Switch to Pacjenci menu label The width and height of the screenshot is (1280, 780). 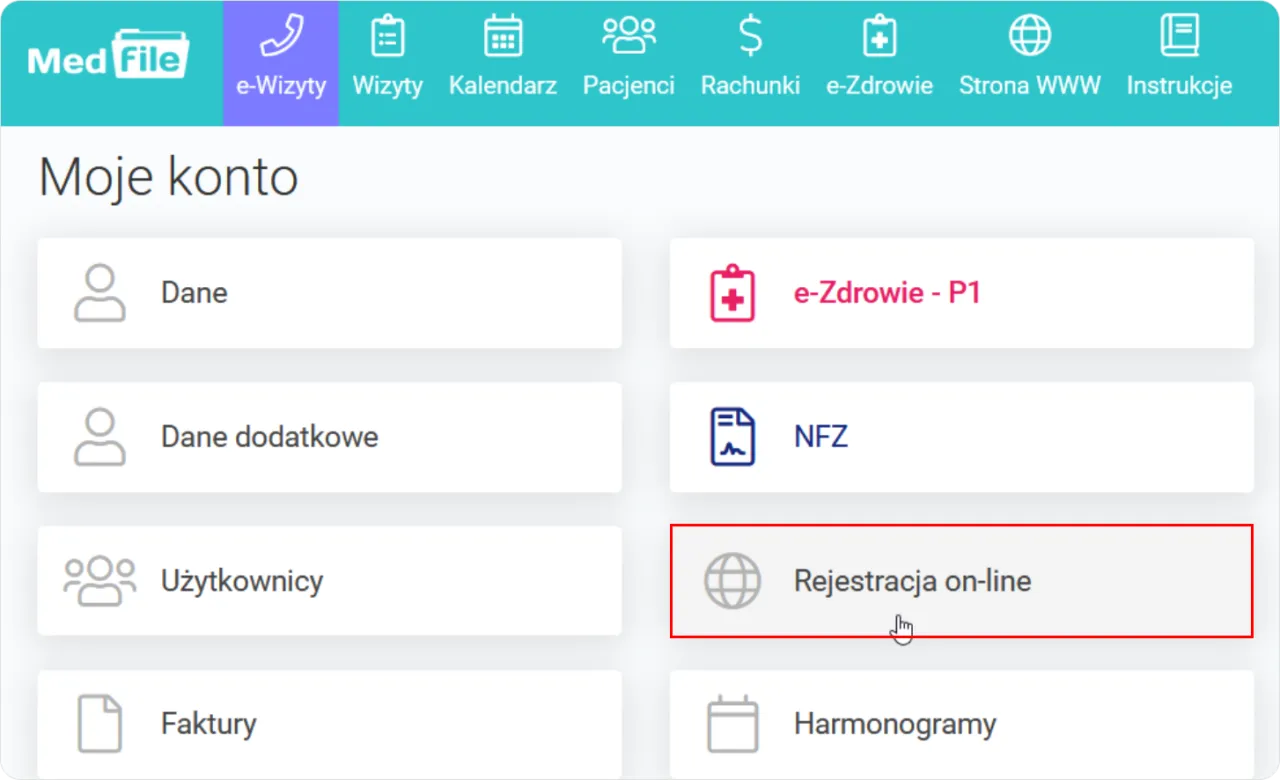(x=629, y=86)
